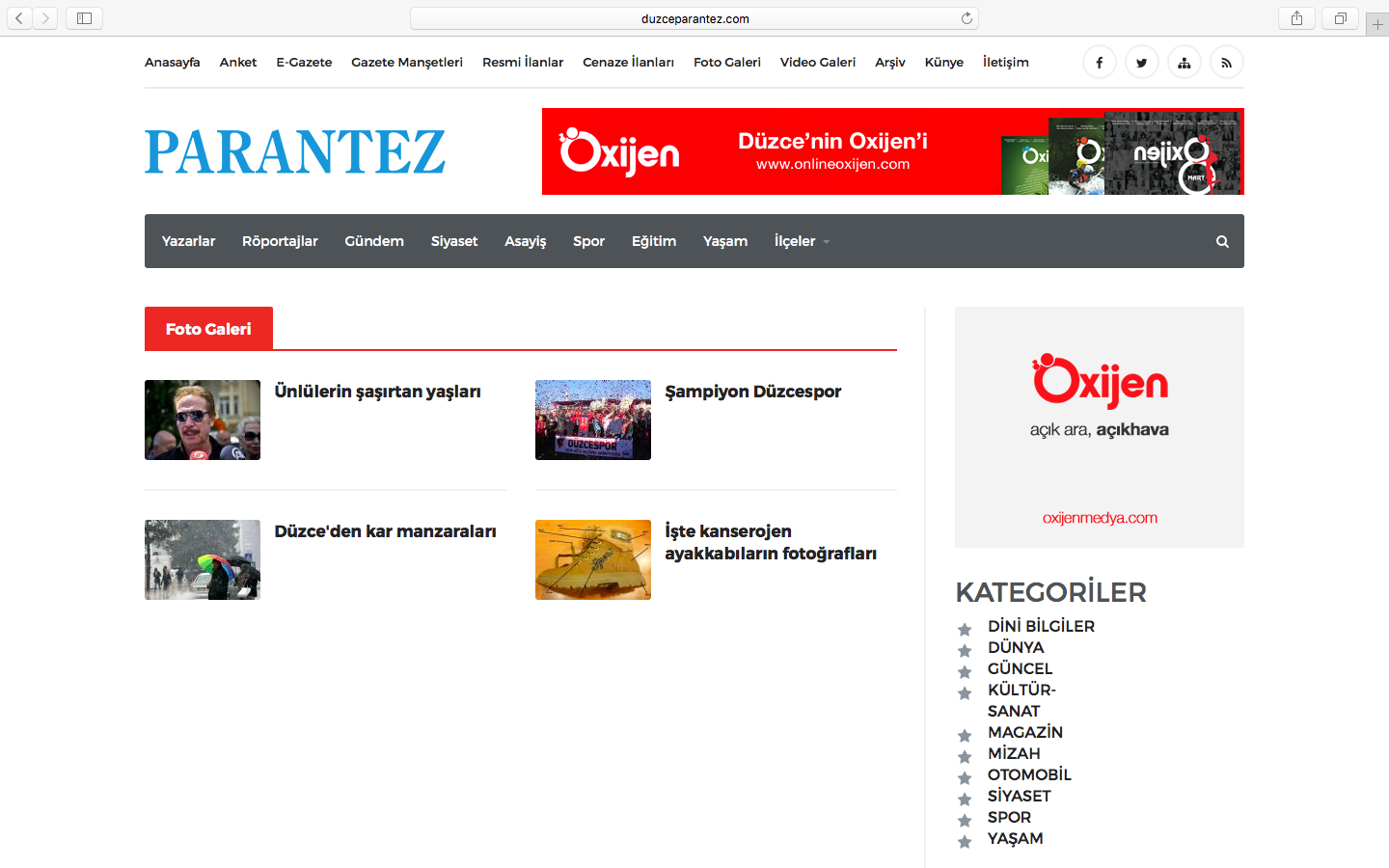Open the Facebook social icon
The image size is (1389, 868).
[1099, 63]
